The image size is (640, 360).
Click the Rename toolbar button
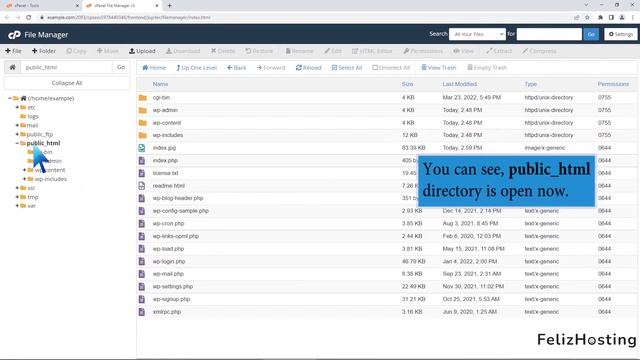point(300,51)
